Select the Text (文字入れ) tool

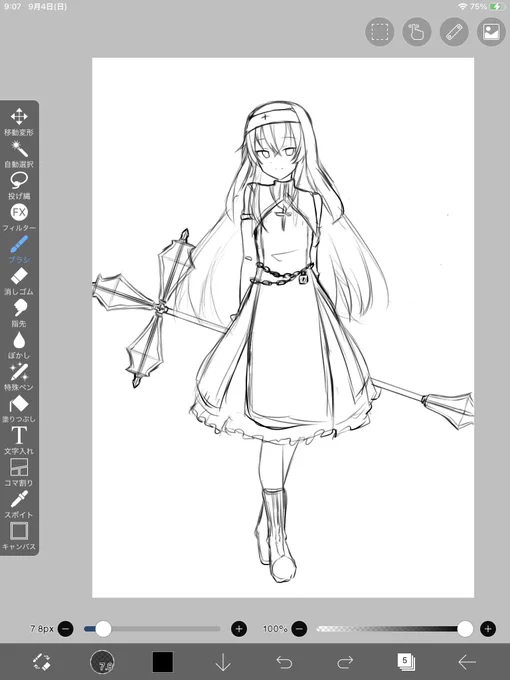19,441
